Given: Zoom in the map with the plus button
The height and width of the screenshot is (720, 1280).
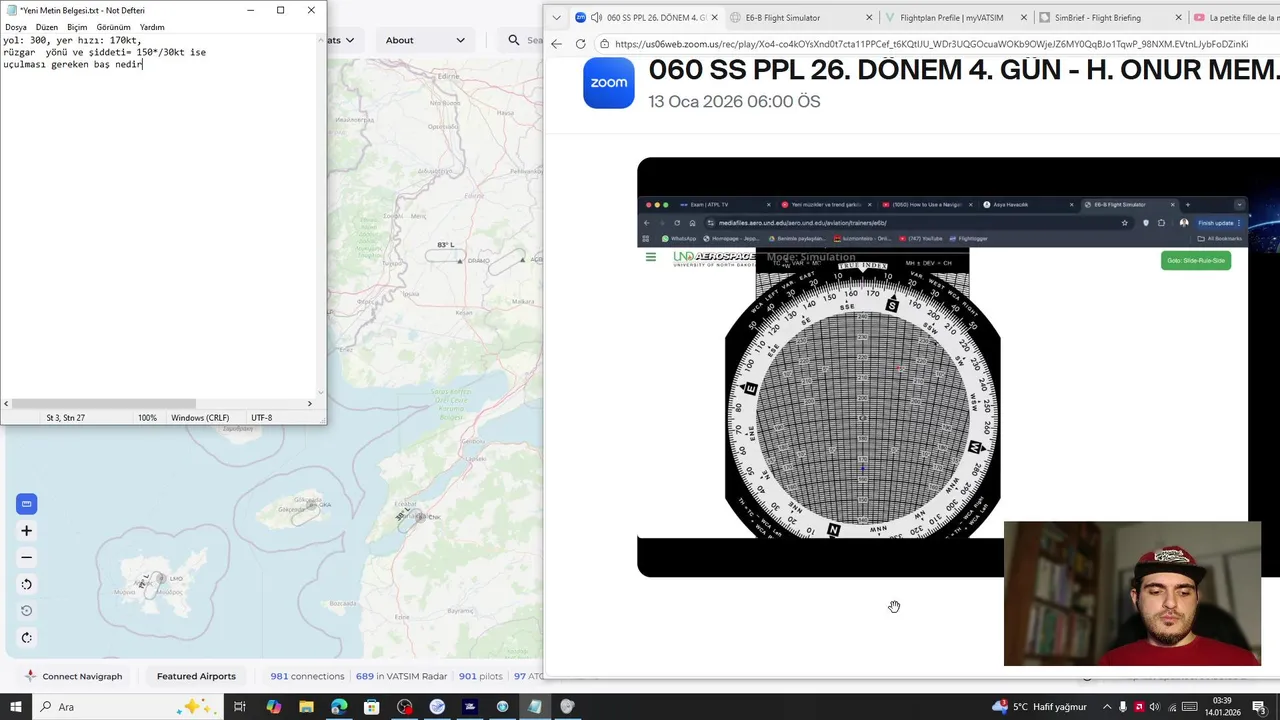Looking at the screenshot, I should (27, 531).
